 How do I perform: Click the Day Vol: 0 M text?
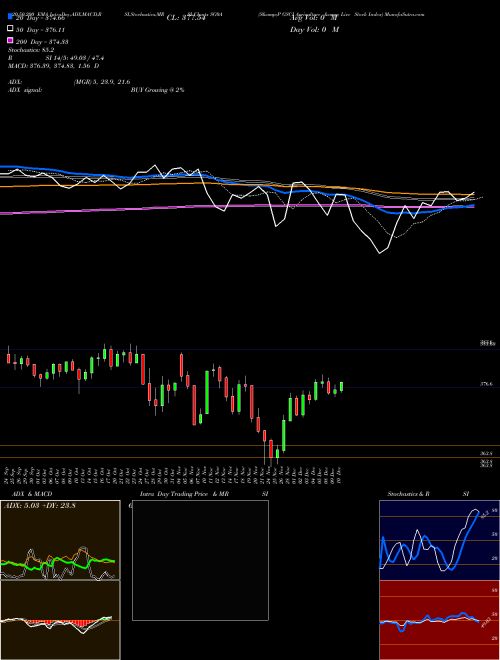point(314,29)
